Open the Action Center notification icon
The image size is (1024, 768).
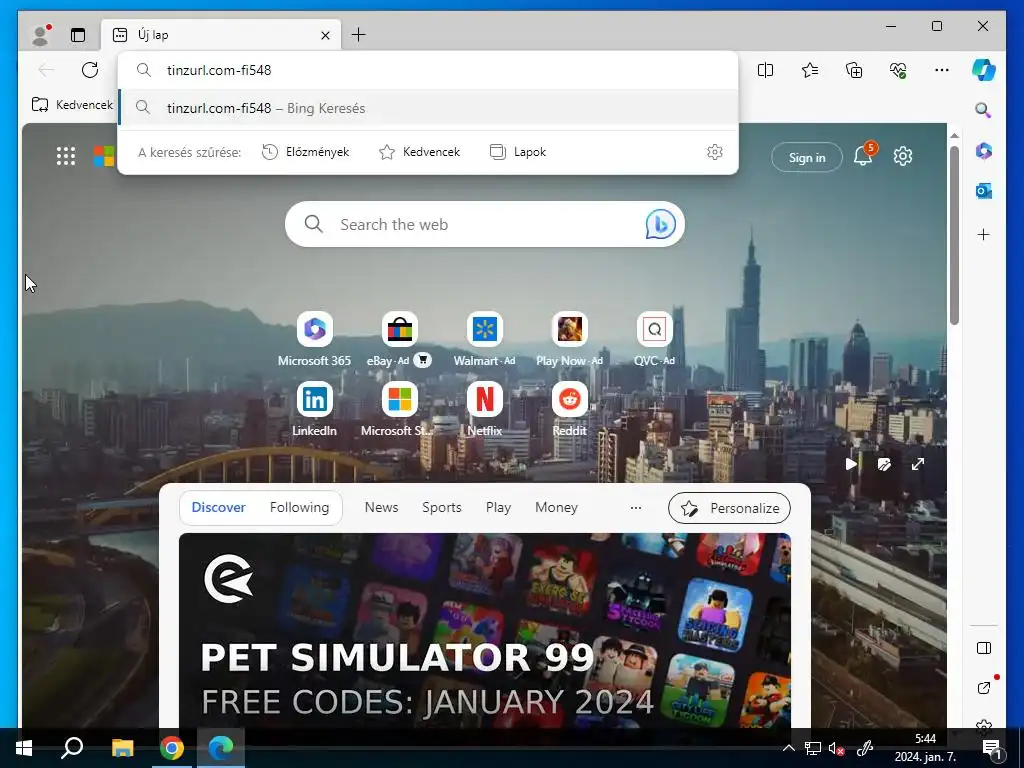[992, 749]
